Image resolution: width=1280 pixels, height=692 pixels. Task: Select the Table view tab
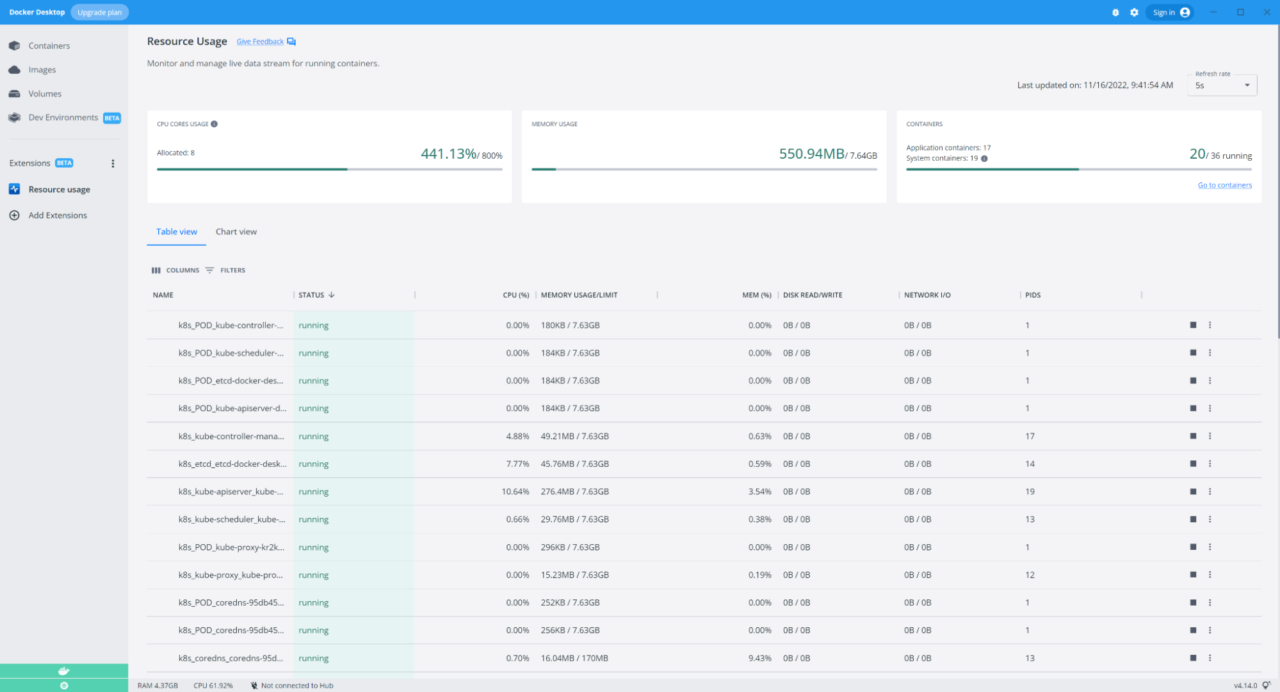(176, 231)
